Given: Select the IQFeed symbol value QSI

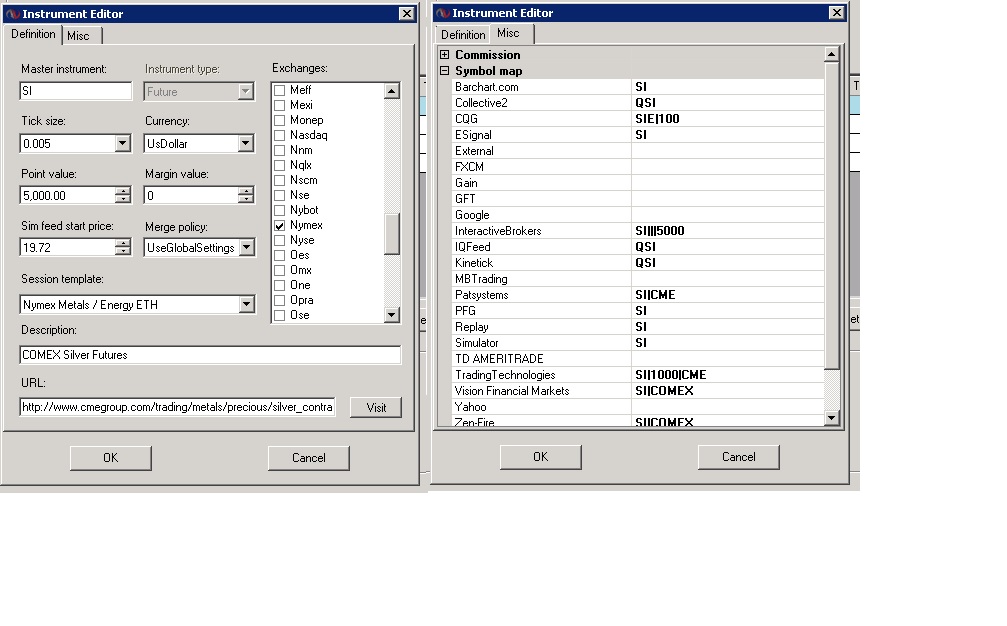Looking at the screenshot, I should pyautogui.click(x=728, y=247).
